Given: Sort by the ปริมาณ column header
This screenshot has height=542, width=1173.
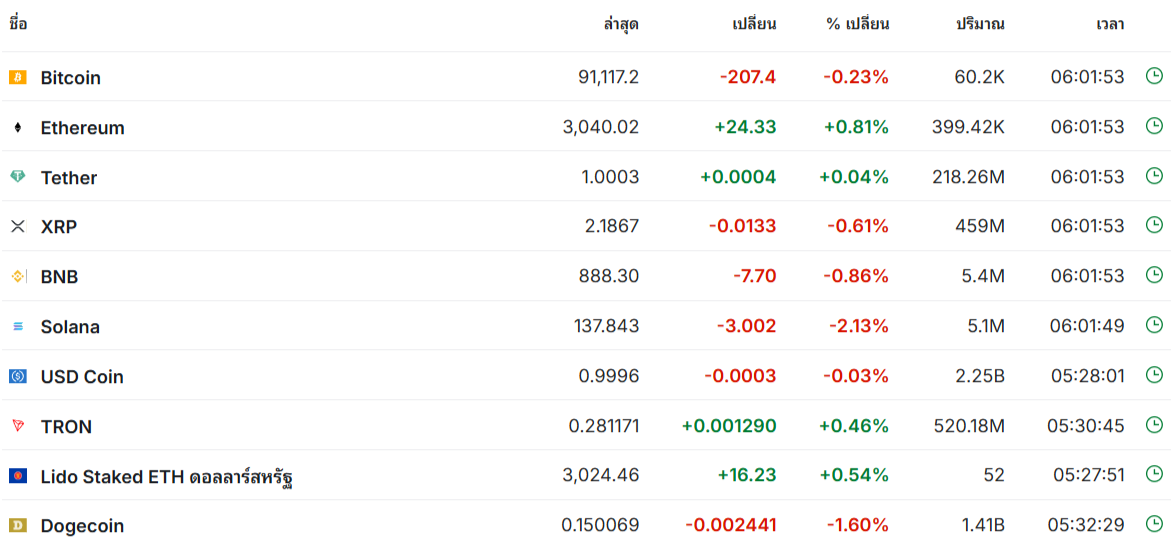Looking at the screenshot, I should click(x=980, y=24).
